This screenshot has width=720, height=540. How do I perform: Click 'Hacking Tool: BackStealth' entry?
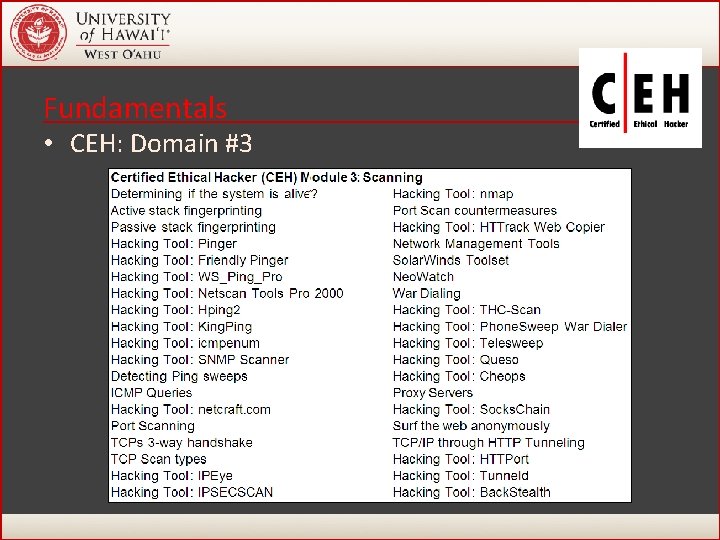point(472,492)
